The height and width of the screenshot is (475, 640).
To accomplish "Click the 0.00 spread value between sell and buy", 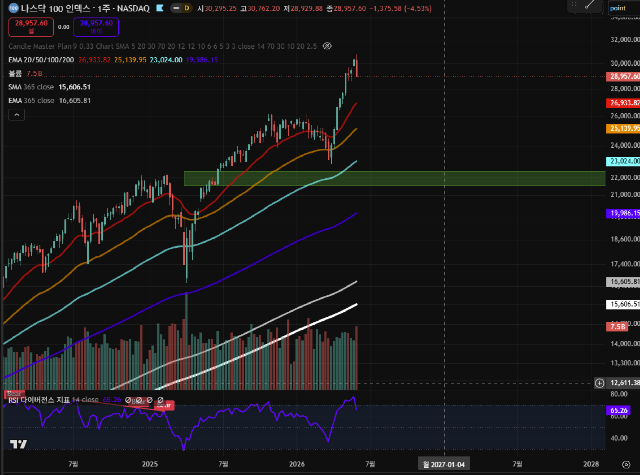I will coord(64,27).
